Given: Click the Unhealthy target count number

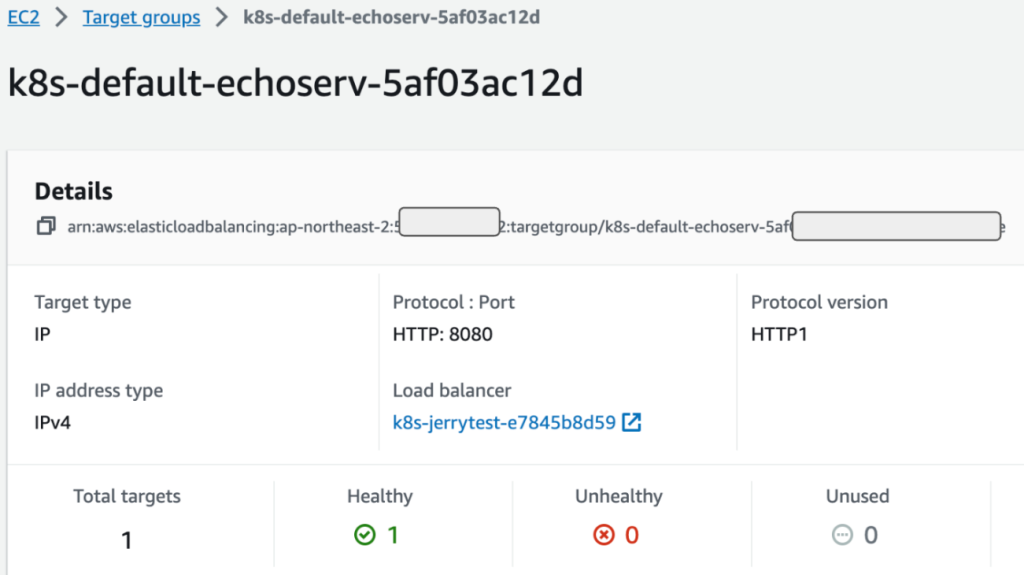Looking at the screenshot, I should point(632,535).
